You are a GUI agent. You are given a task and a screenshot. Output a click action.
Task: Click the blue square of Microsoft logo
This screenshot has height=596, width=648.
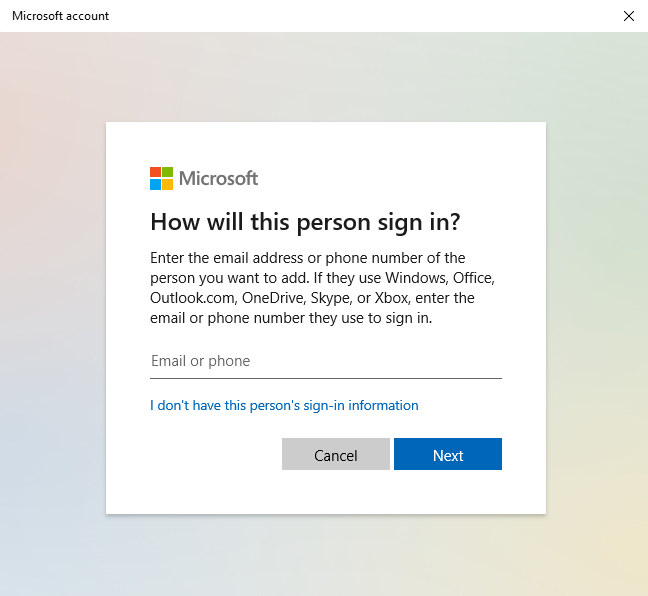(155, 184)
